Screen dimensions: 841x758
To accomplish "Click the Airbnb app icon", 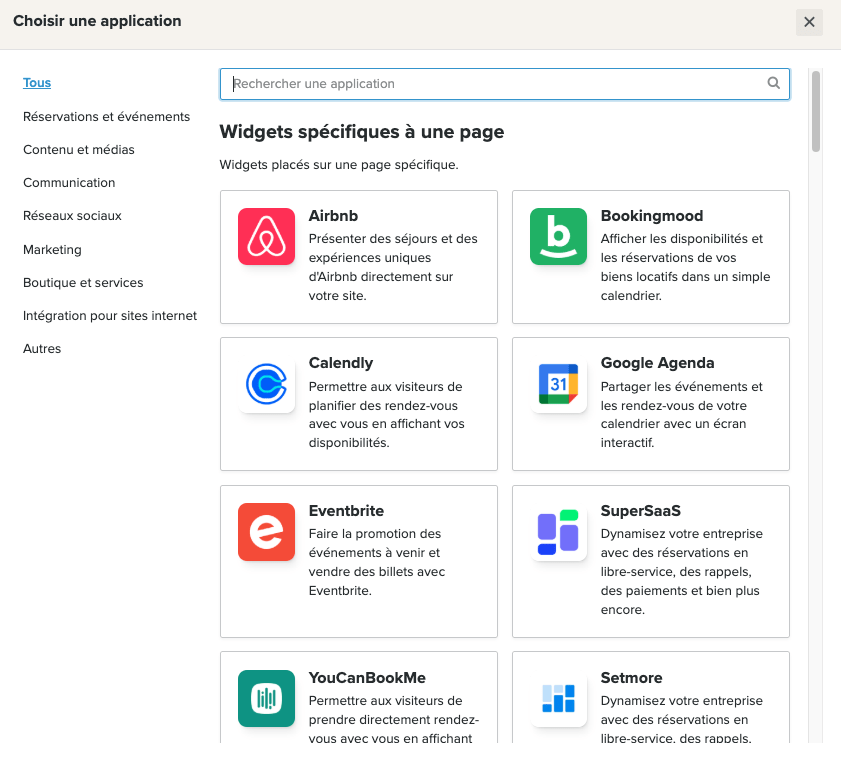I will click(267, 237).
